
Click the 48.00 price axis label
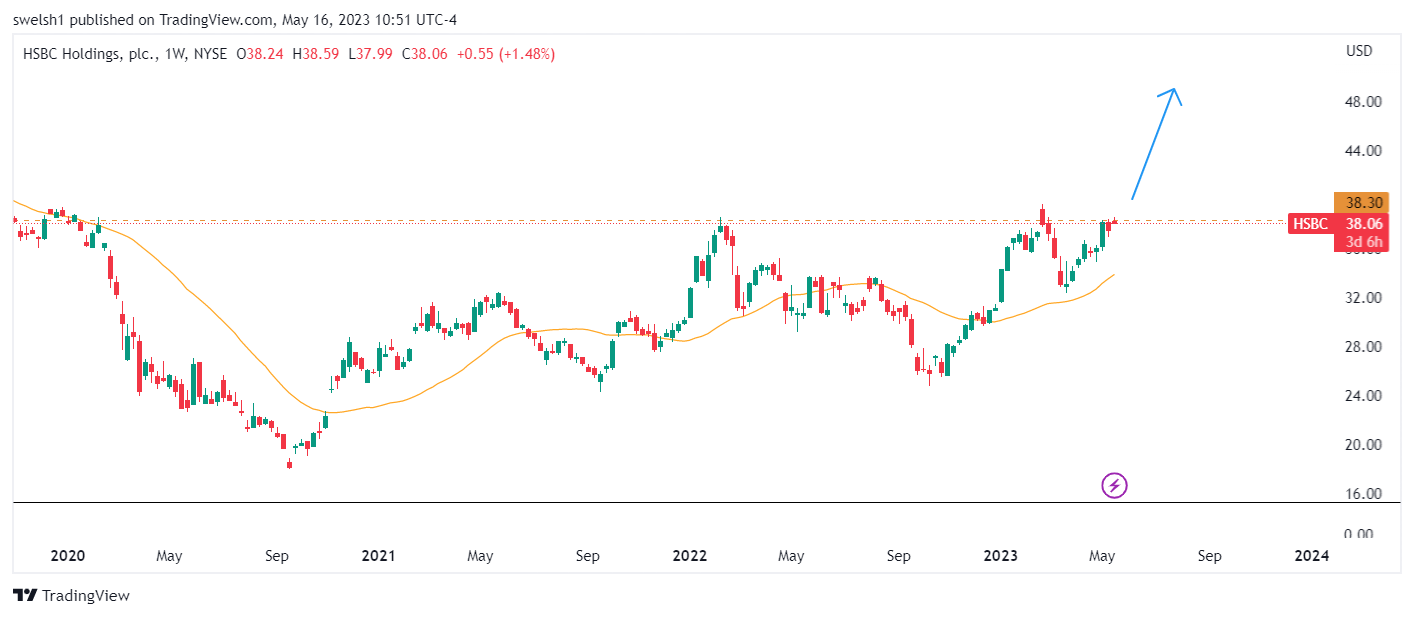coord(1364,102)
